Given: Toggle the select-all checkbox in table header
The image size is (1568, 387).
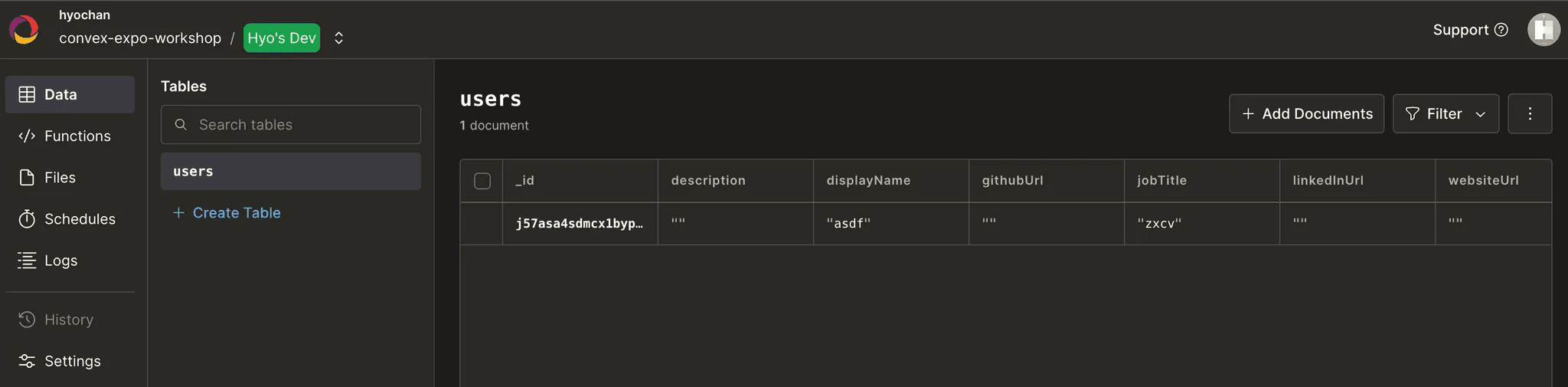Looking at the screenshot, I should click(x=482, y=181).
